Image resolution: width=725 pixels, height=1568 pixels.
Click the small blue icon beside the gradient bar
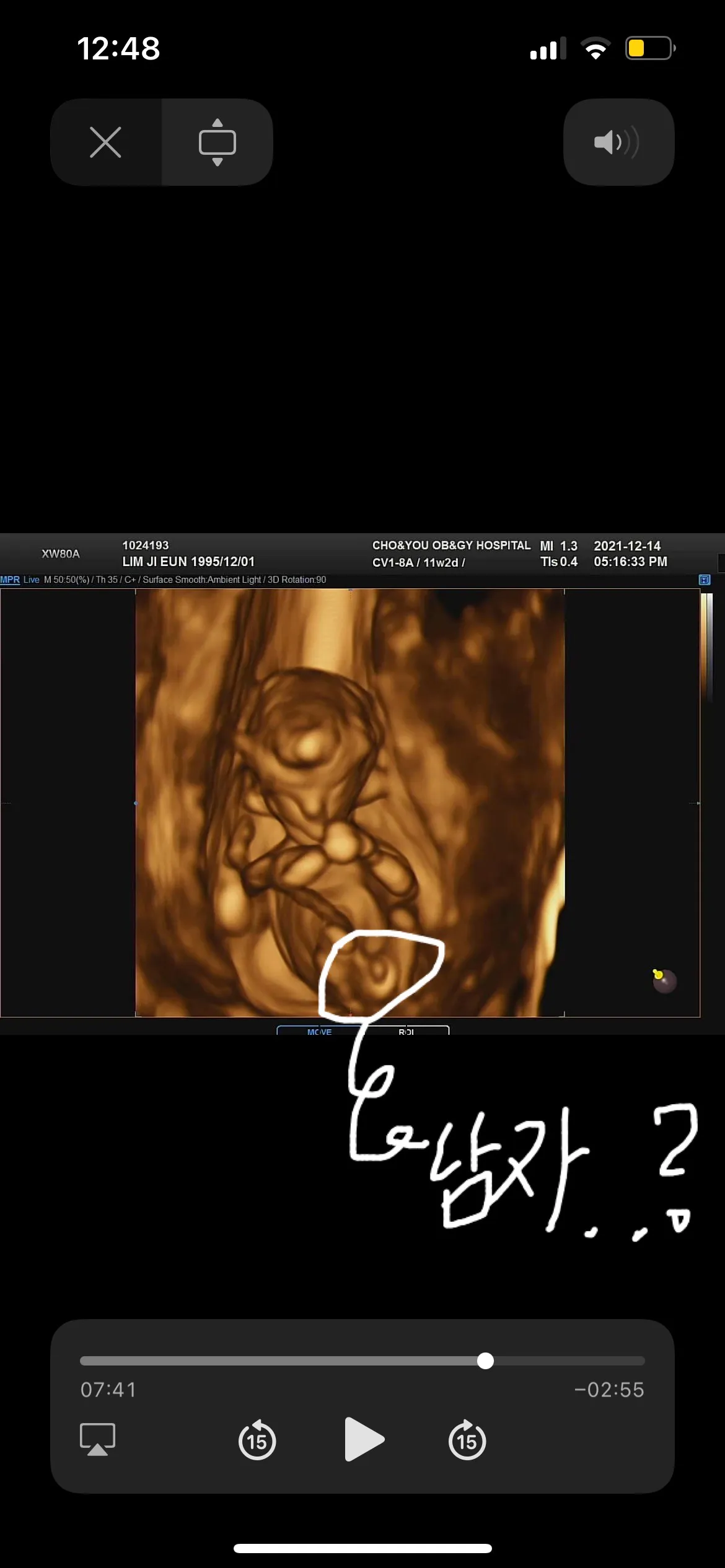click(x=705, y=580)
